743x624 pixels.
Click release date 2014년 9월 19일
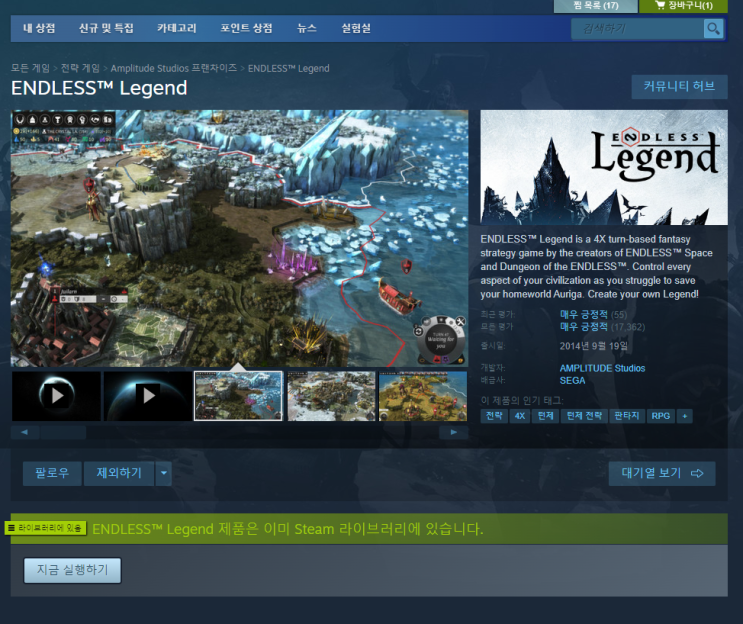(593, 346)
